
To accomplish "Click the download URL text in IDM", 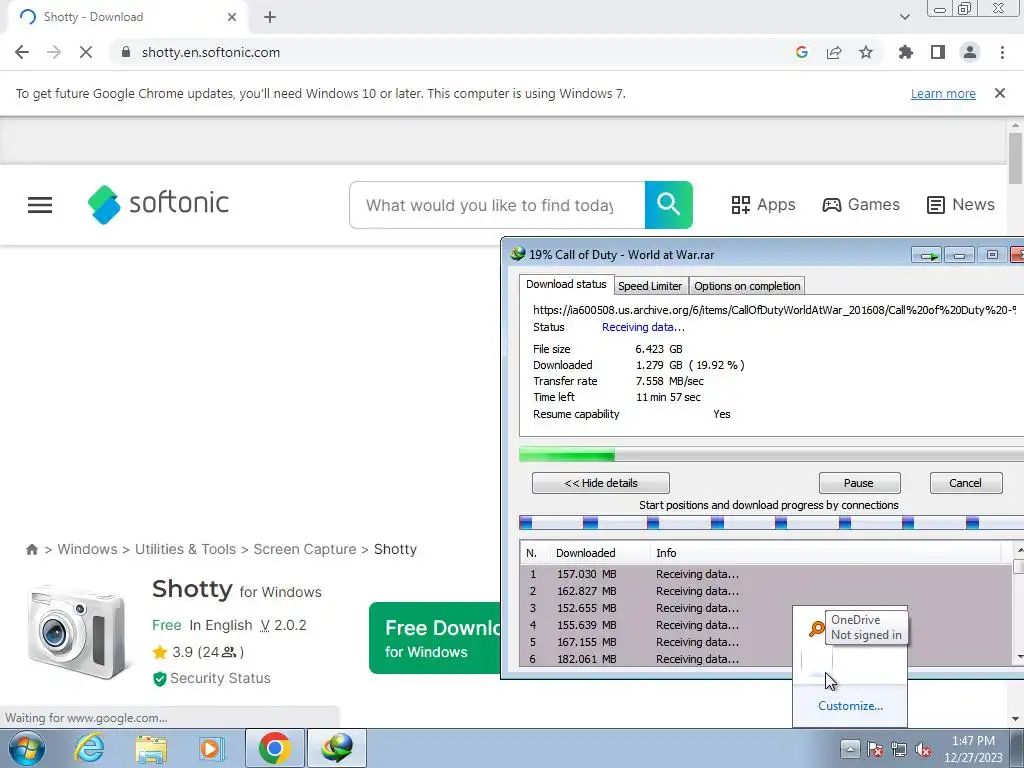I will 775,310.
